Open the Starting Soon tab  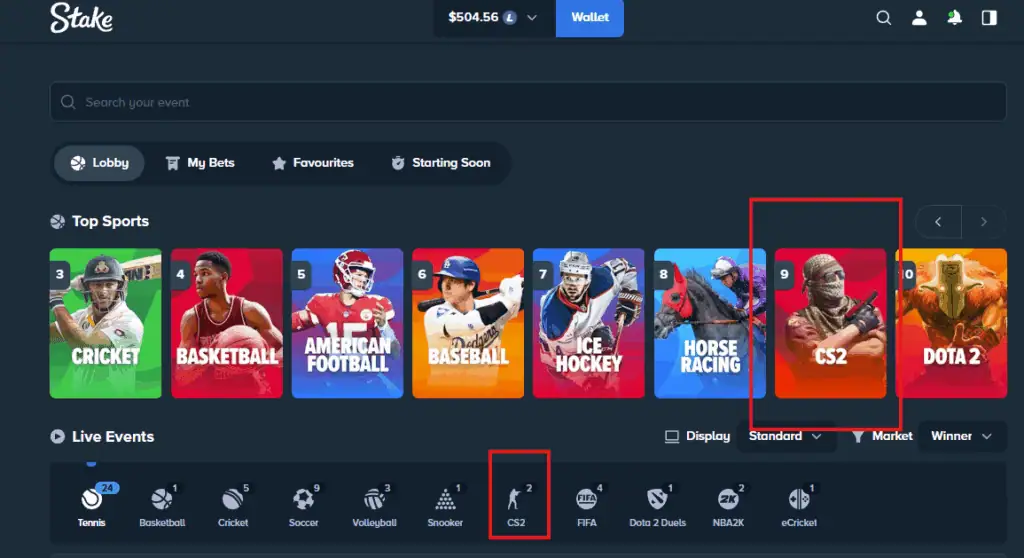click(x=440, y=163)
